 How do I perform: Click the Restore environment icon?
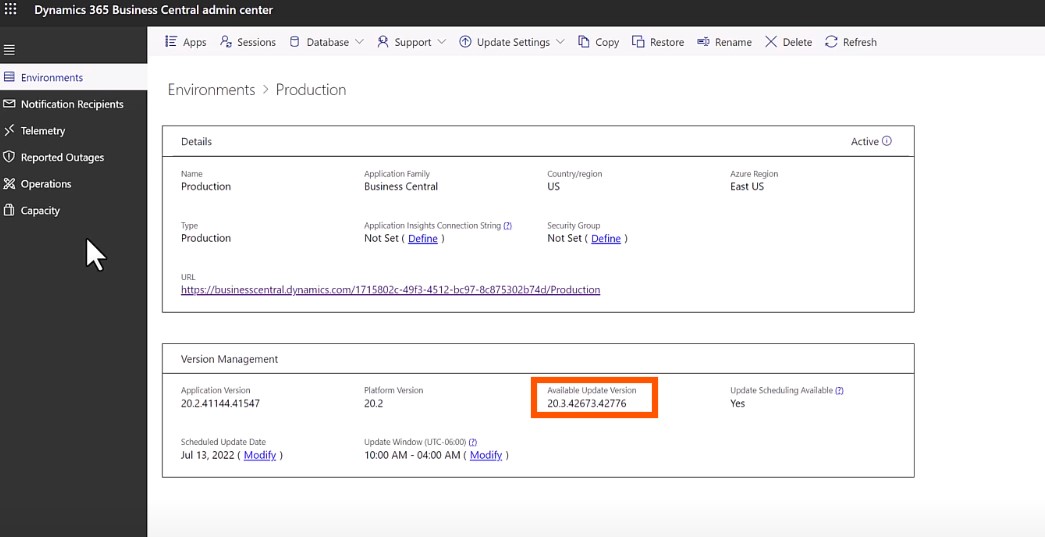[638, 42]
